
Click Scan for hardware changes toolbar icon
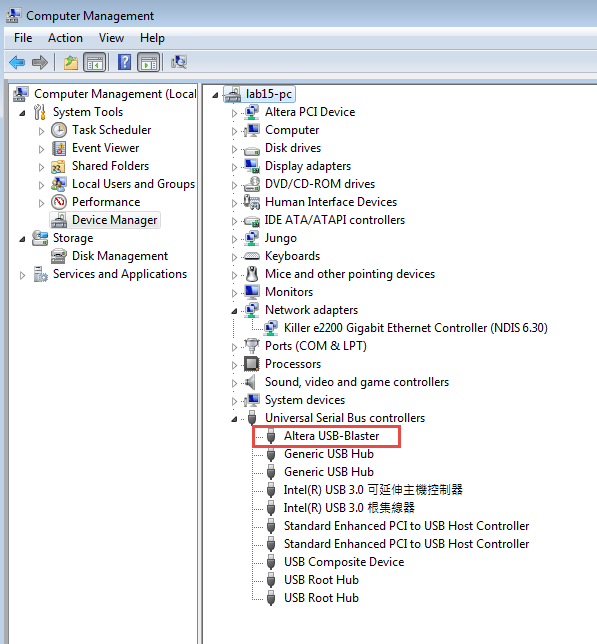pyautogui.click(x=179, y=62)
